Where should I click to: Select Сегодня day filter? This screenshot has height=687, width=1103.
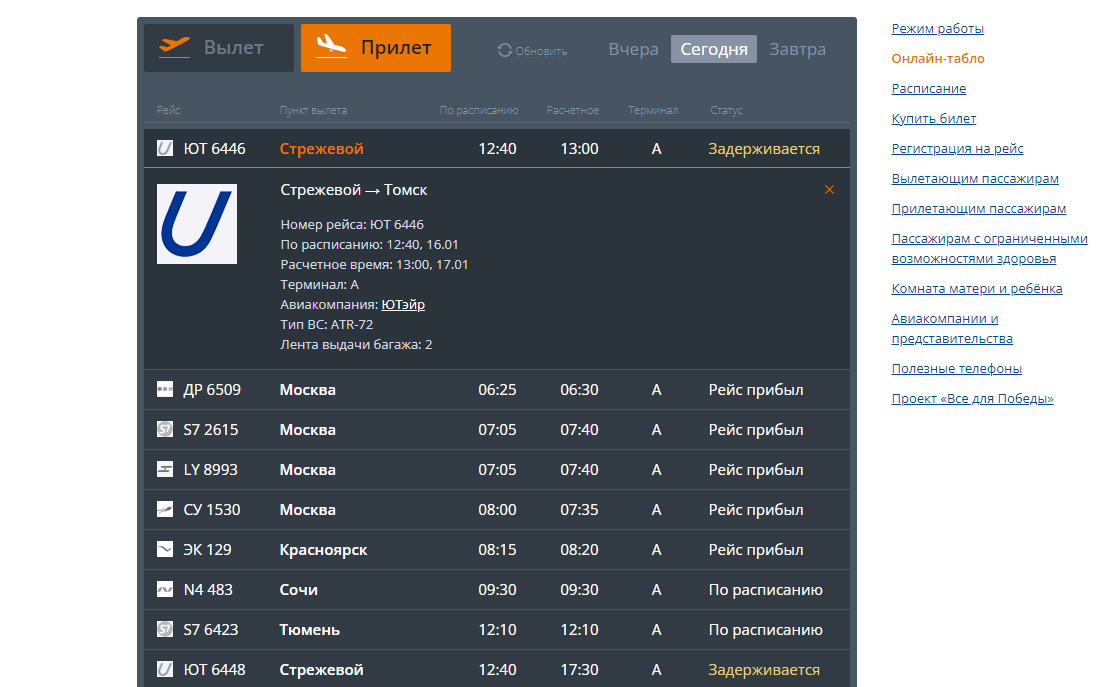713,49
